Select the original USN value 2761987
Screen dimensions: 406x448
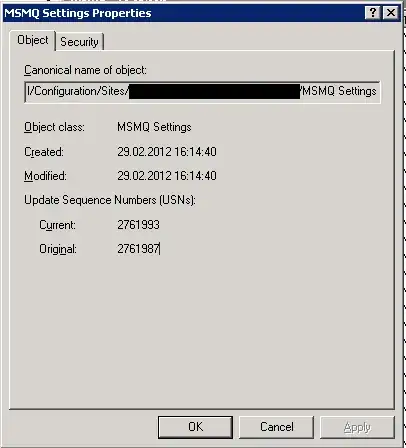point(138,249)
